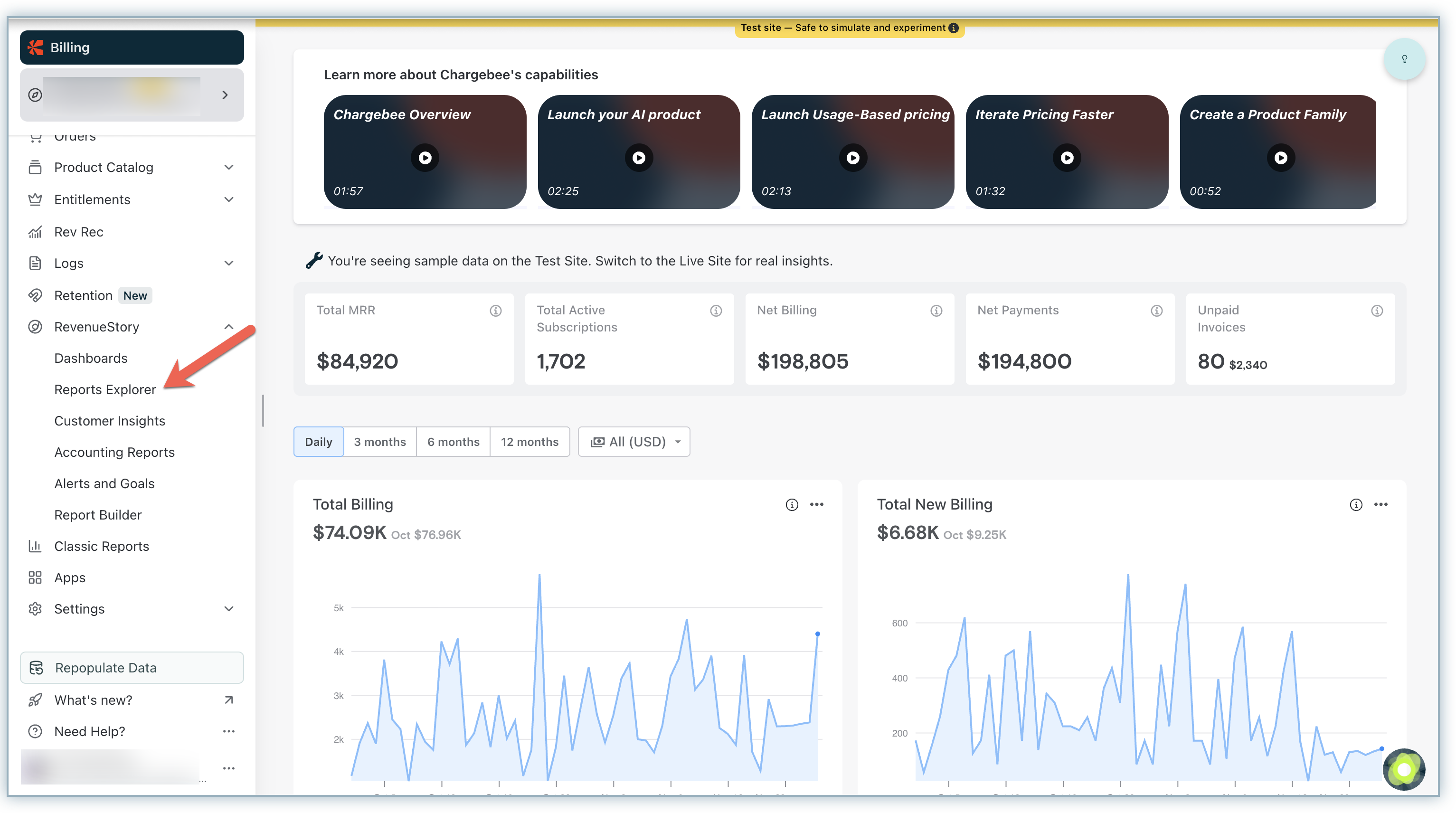Collapse the RevenueStory section
This screenshot has height=813, width=1456.
point(228,327)
